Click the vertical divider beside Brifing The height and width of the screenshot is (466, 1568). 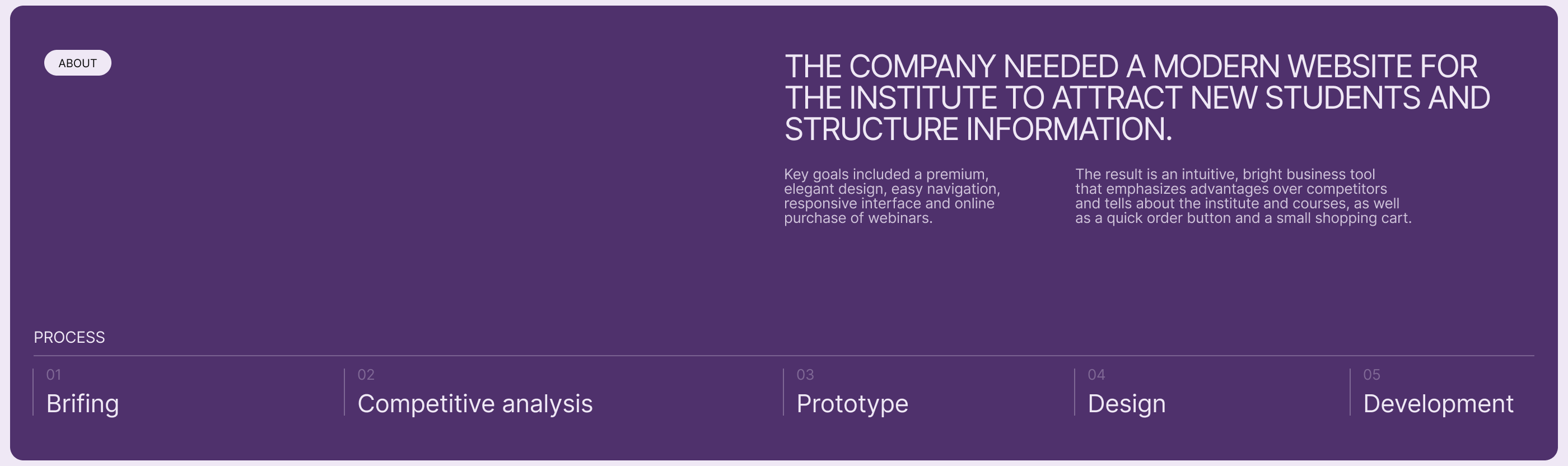tap(33, 392)
